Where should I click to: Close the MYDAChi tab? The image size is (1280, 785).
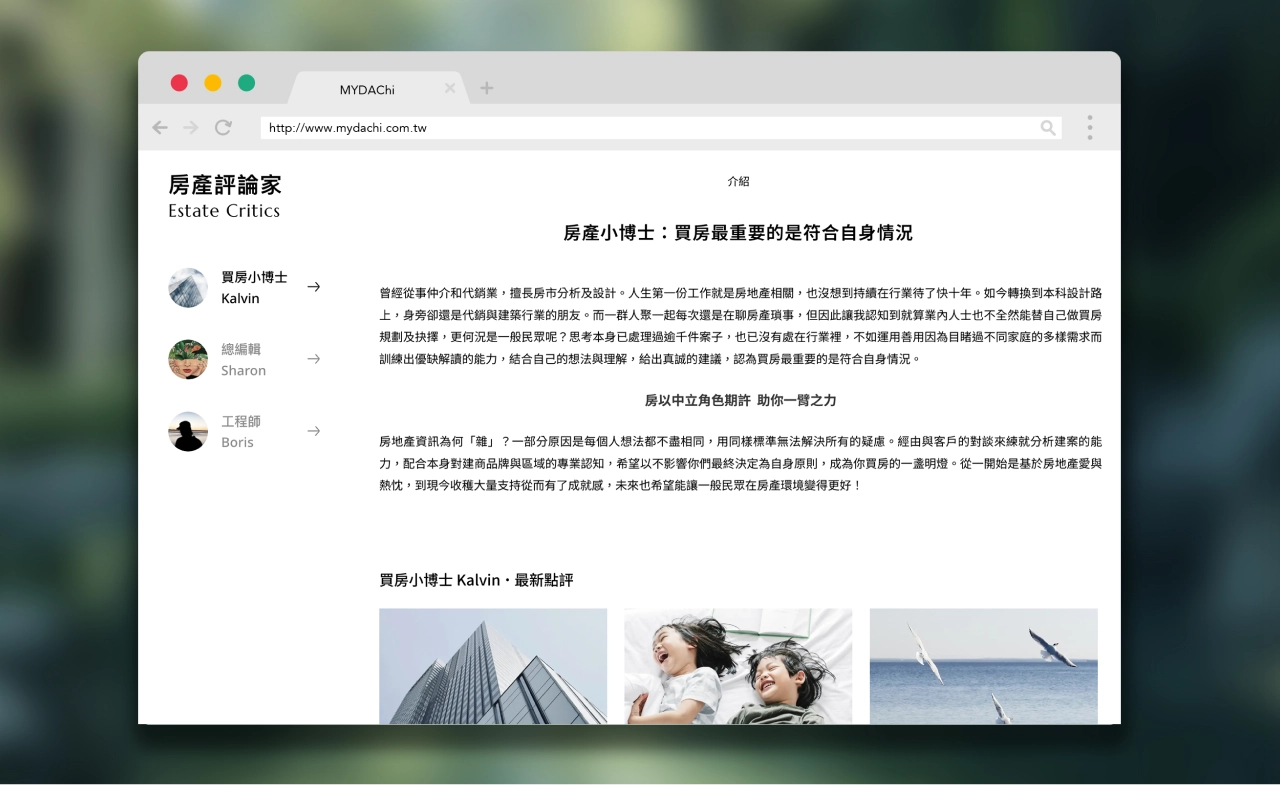[x=450, y=89]
